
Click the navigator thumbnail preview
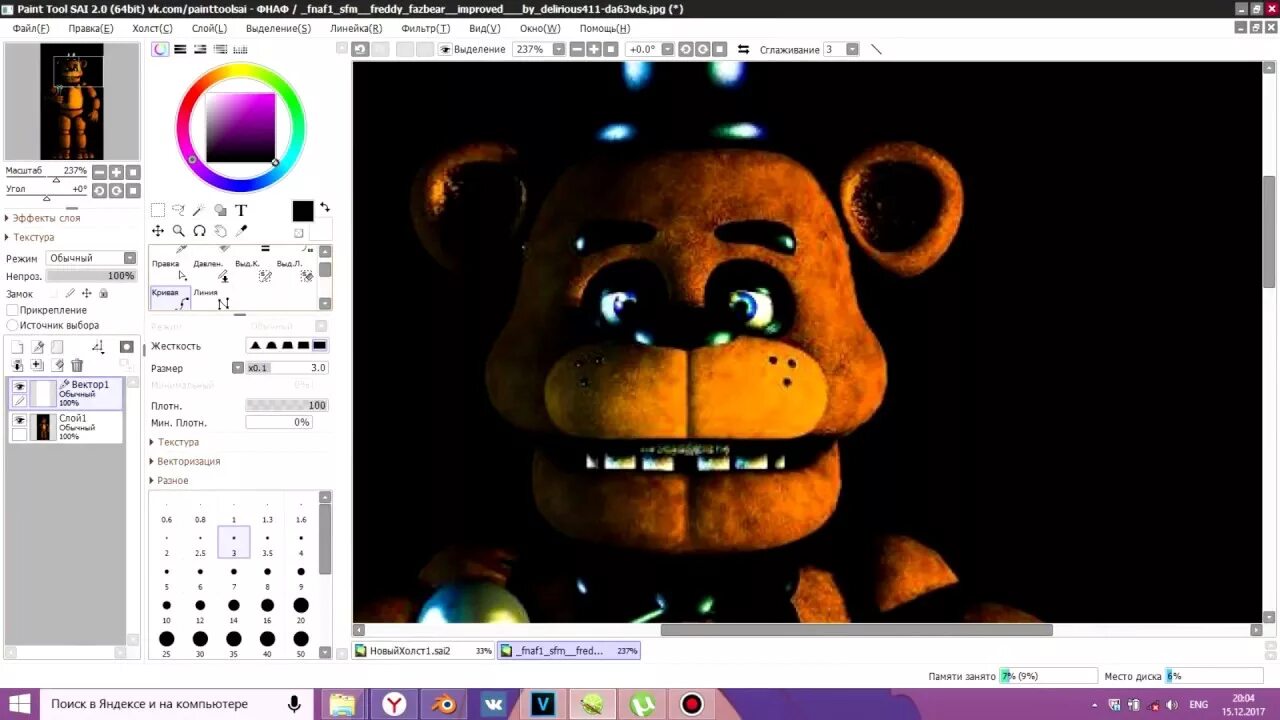[71, 101]
